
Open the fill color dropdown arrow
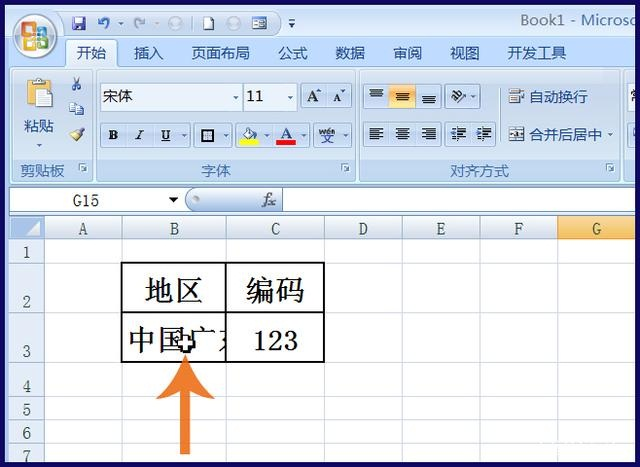pos(267,135)
